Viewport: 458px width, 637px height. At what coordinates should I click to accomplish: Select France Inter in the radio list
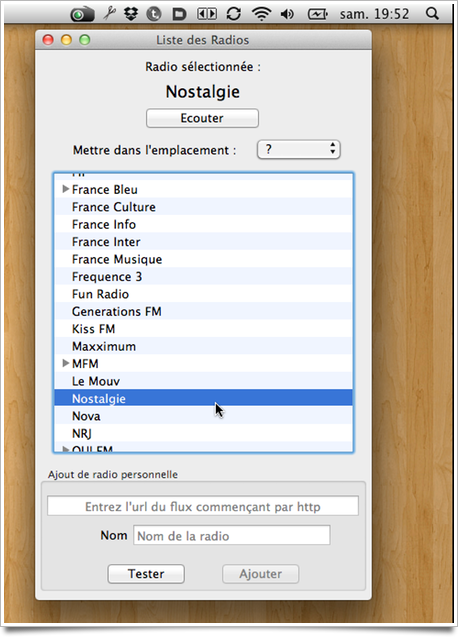coord(203,242)
